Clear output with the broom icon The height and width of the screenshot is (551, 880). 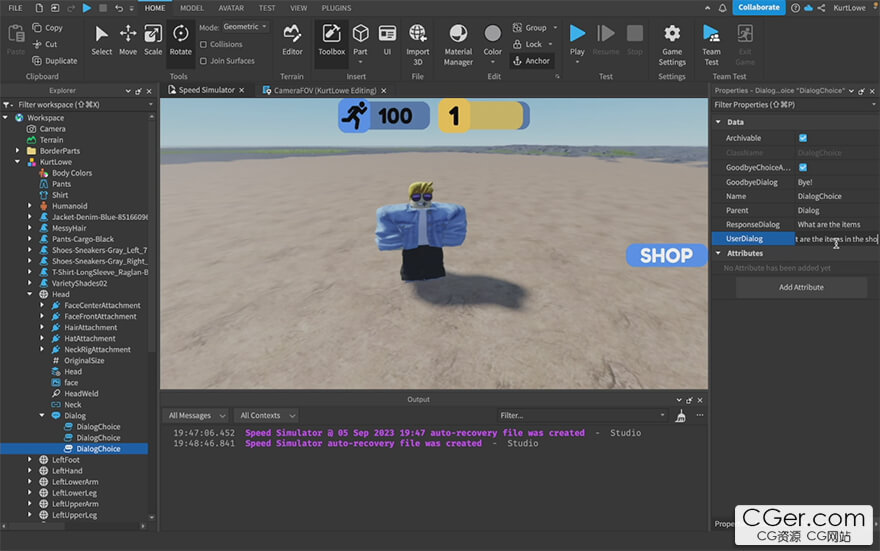pyautogui.click(x=680, y=416)
